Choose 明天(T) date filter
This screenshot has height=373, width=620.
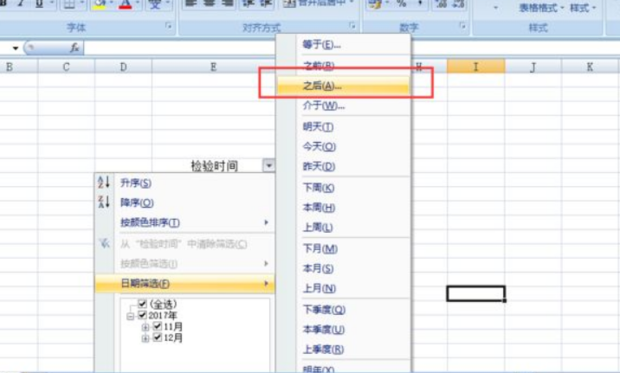[343, 127]
